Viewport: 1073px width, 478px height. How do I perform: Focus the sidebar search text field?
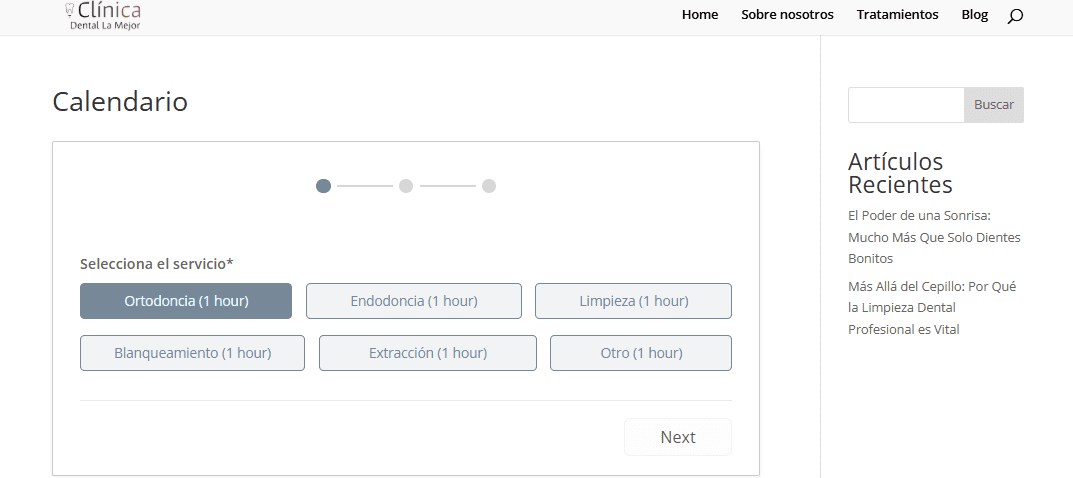click(906, 105)
